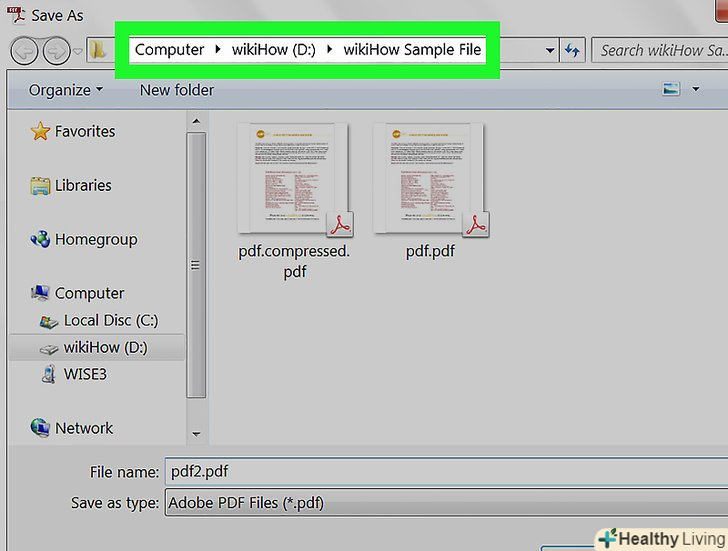The height and width of the screenshot is (551, 728).
Task: Click the pdf.compressed.pdf file name
Action: click(x=294, y=261)
